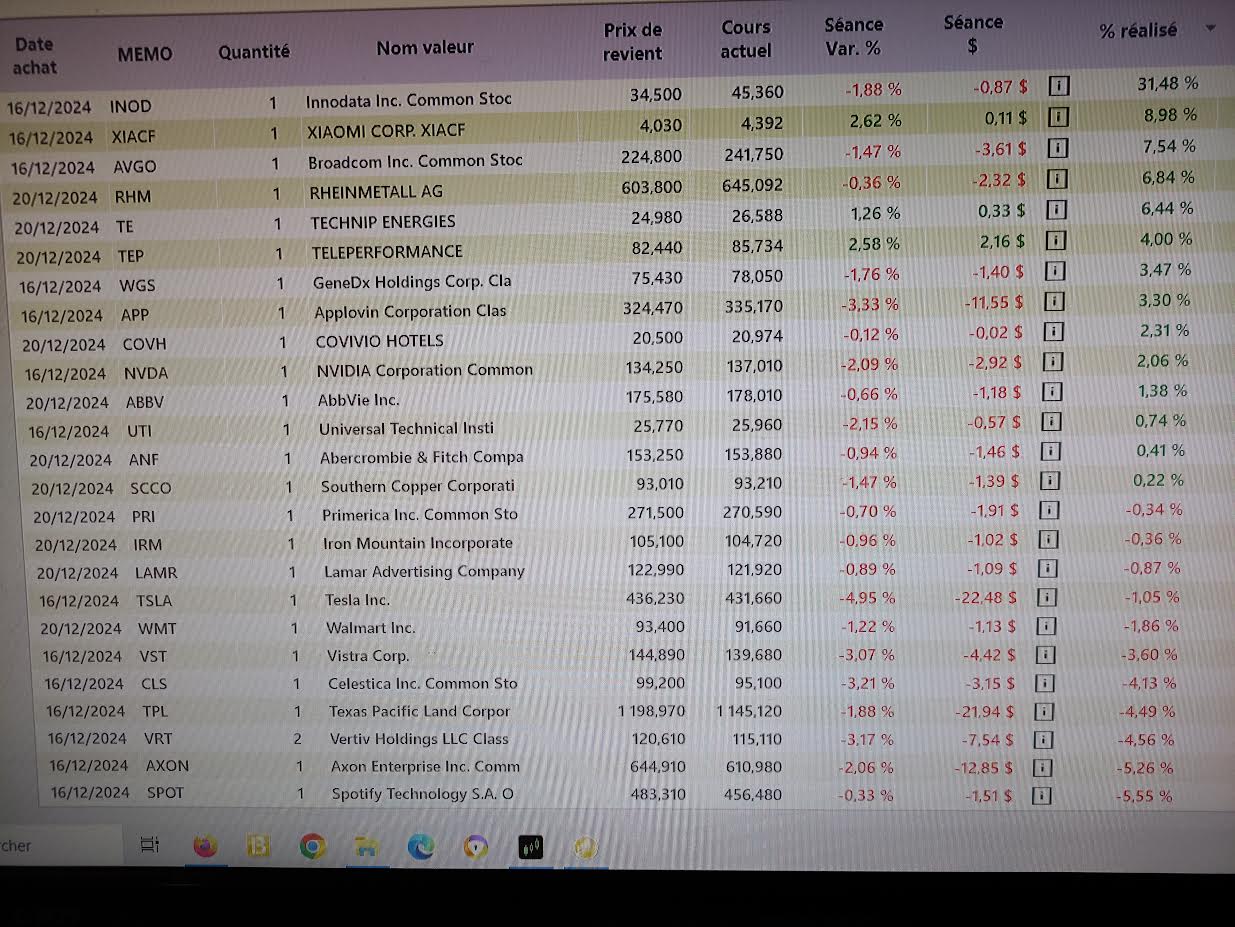The image size is (1235, 927).
Task: Click the "-22,48 $" session value
Action: click(986, 597)
